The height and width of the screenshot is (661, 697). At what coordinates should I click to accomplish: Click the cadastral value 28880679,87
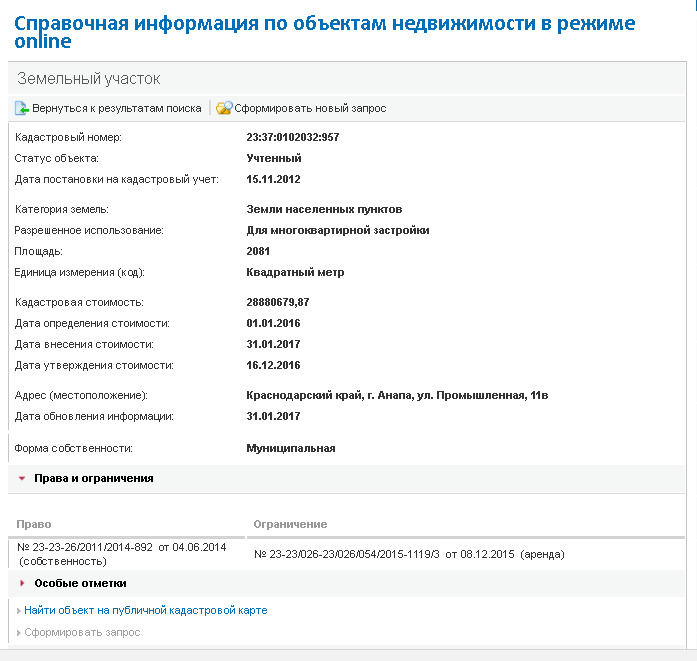pyautogui.click(x=278, y=302)
